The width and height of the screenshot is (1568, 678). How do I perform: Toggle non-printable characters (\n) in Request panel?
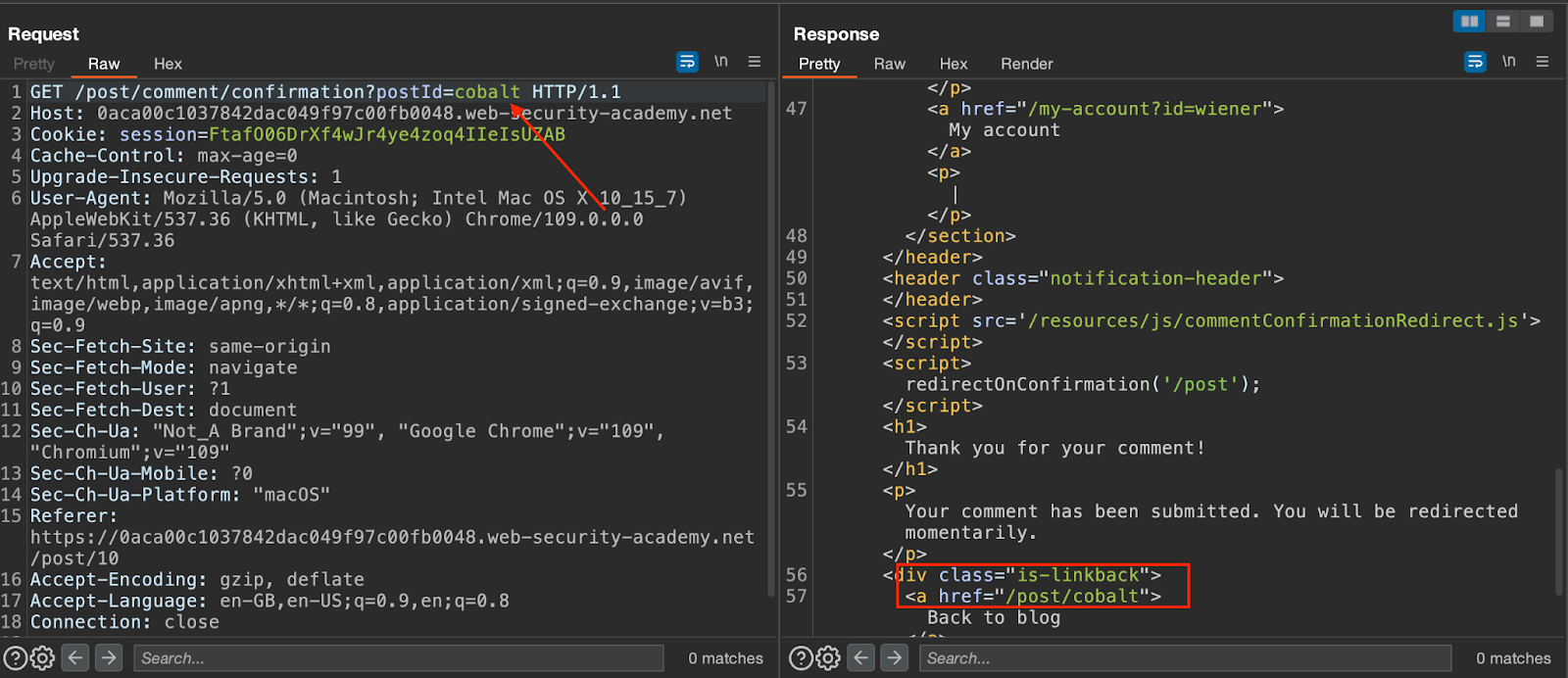pyautogui.click(x=721, y=62)
